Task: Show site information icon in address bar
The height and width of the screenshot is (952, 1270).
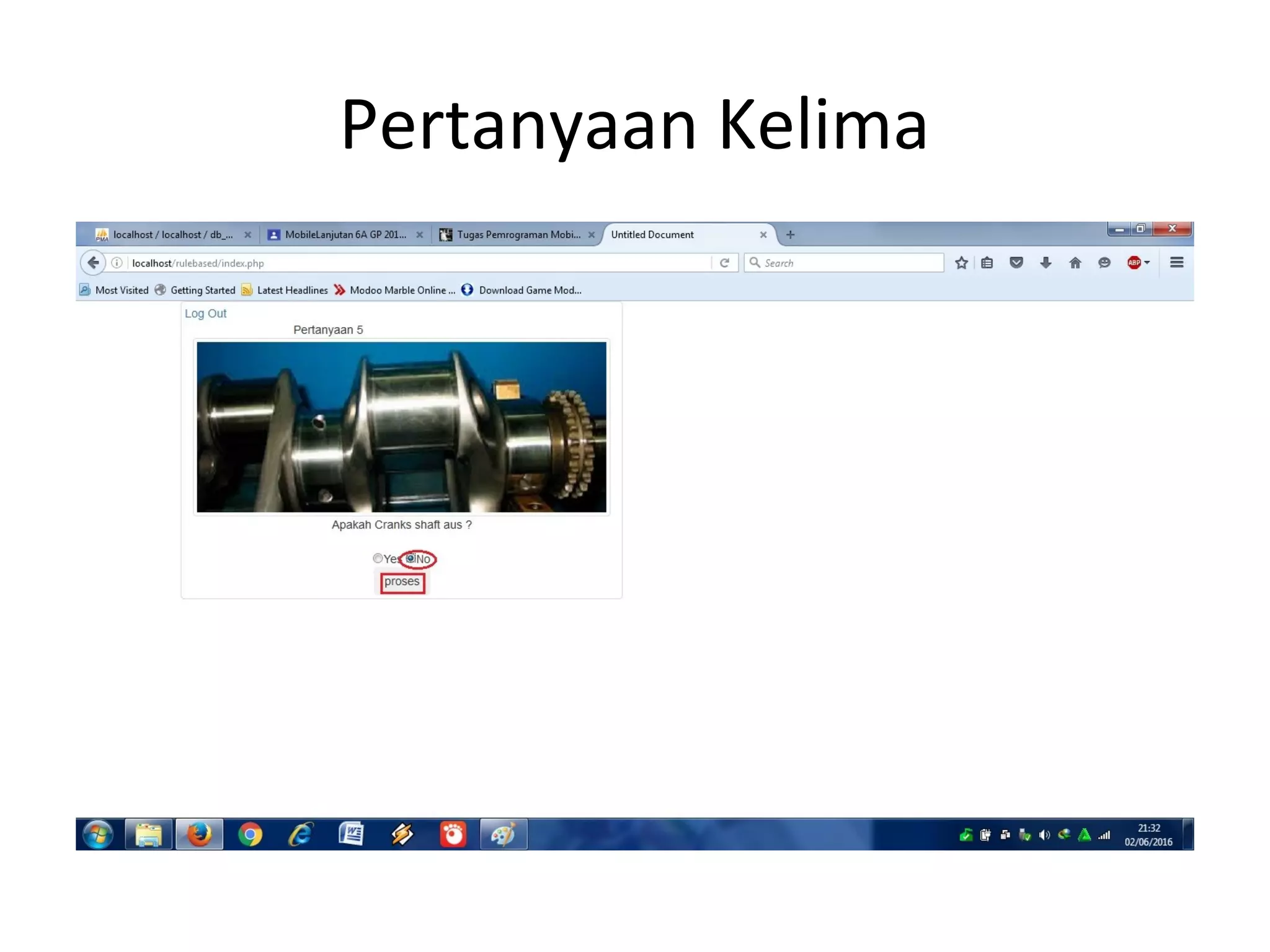Action: point(117,263)
